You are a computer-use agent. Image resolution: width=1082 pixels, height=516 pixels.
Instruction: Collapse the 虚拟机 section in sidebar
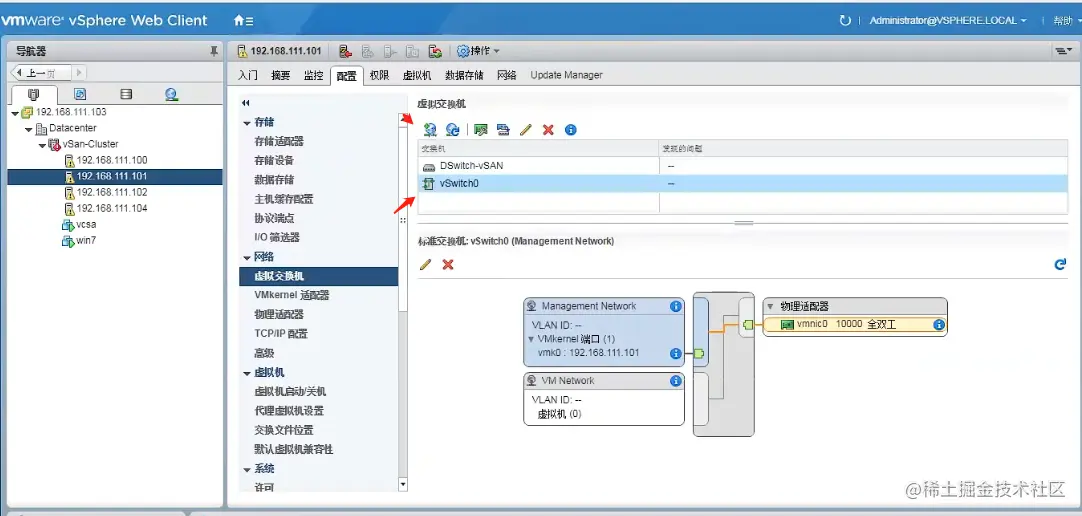tap(246, 373)
